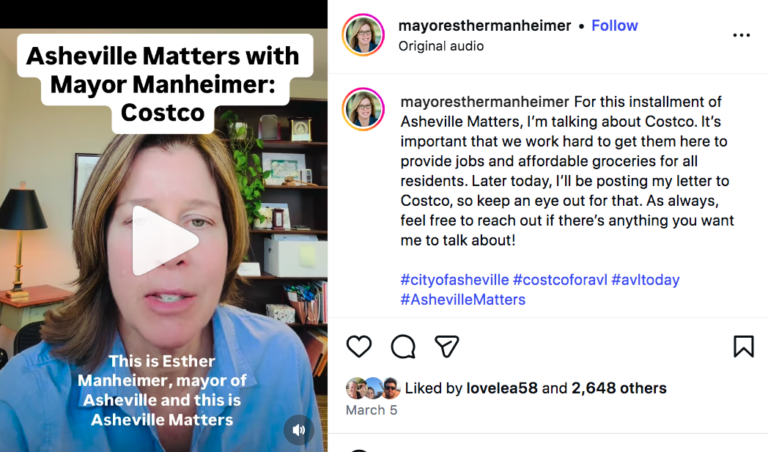Image resolution: width=768 pixels, height=452 pixels.
Task: Share post with paper plane icon
Action: [447, 347]
